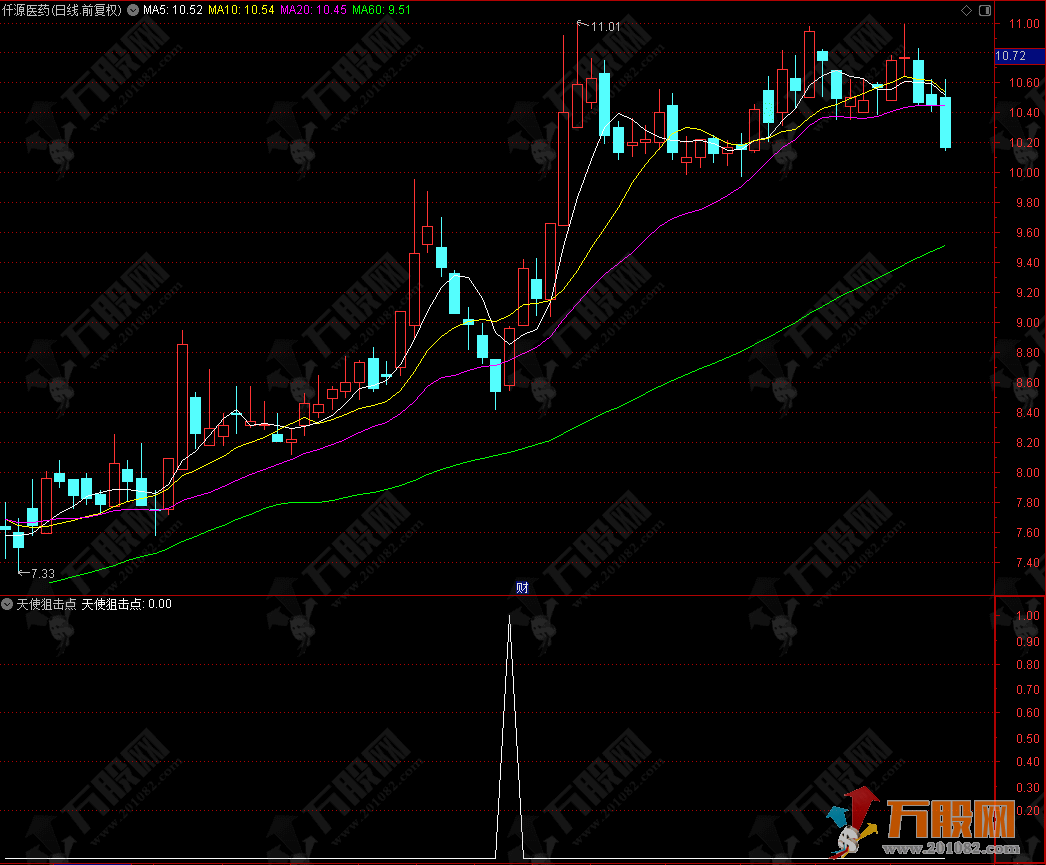Click the 11.01 high price annotation
This screenshot has height=865, width=1046.
(605, 27)
